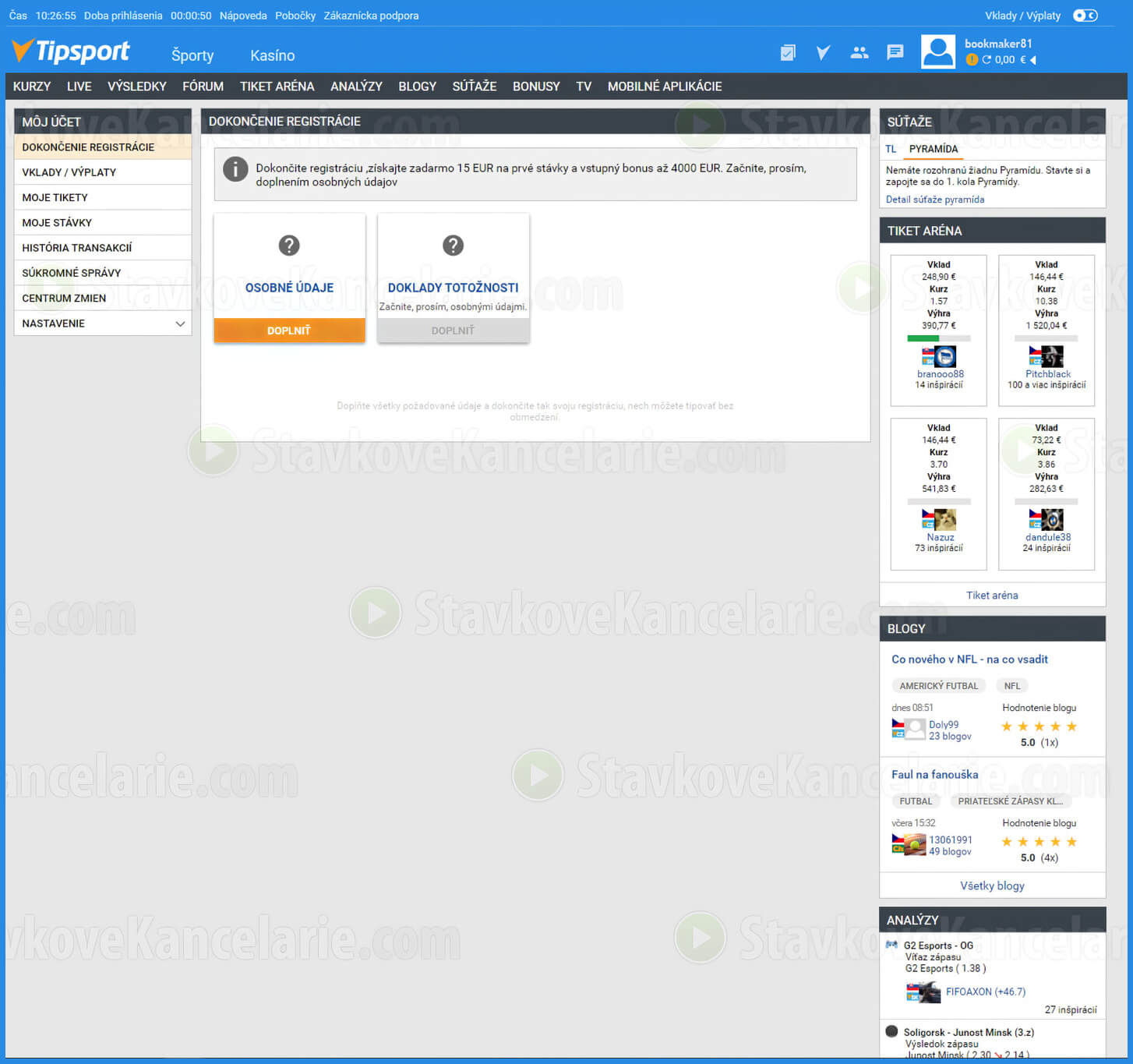Open Zákaznícka podpora link
The image size is (1133, 1064).
coord(371,16)
